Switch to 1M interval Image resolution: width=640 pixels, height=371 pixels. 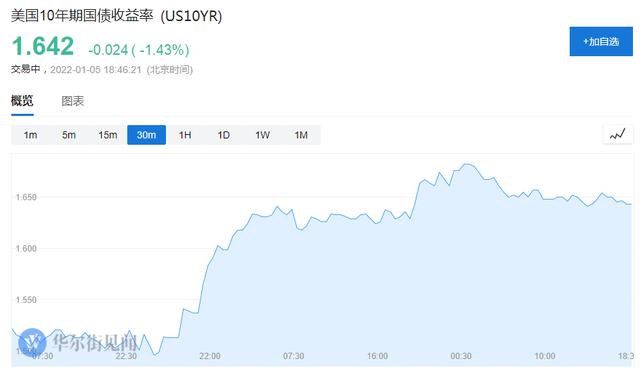301,135
